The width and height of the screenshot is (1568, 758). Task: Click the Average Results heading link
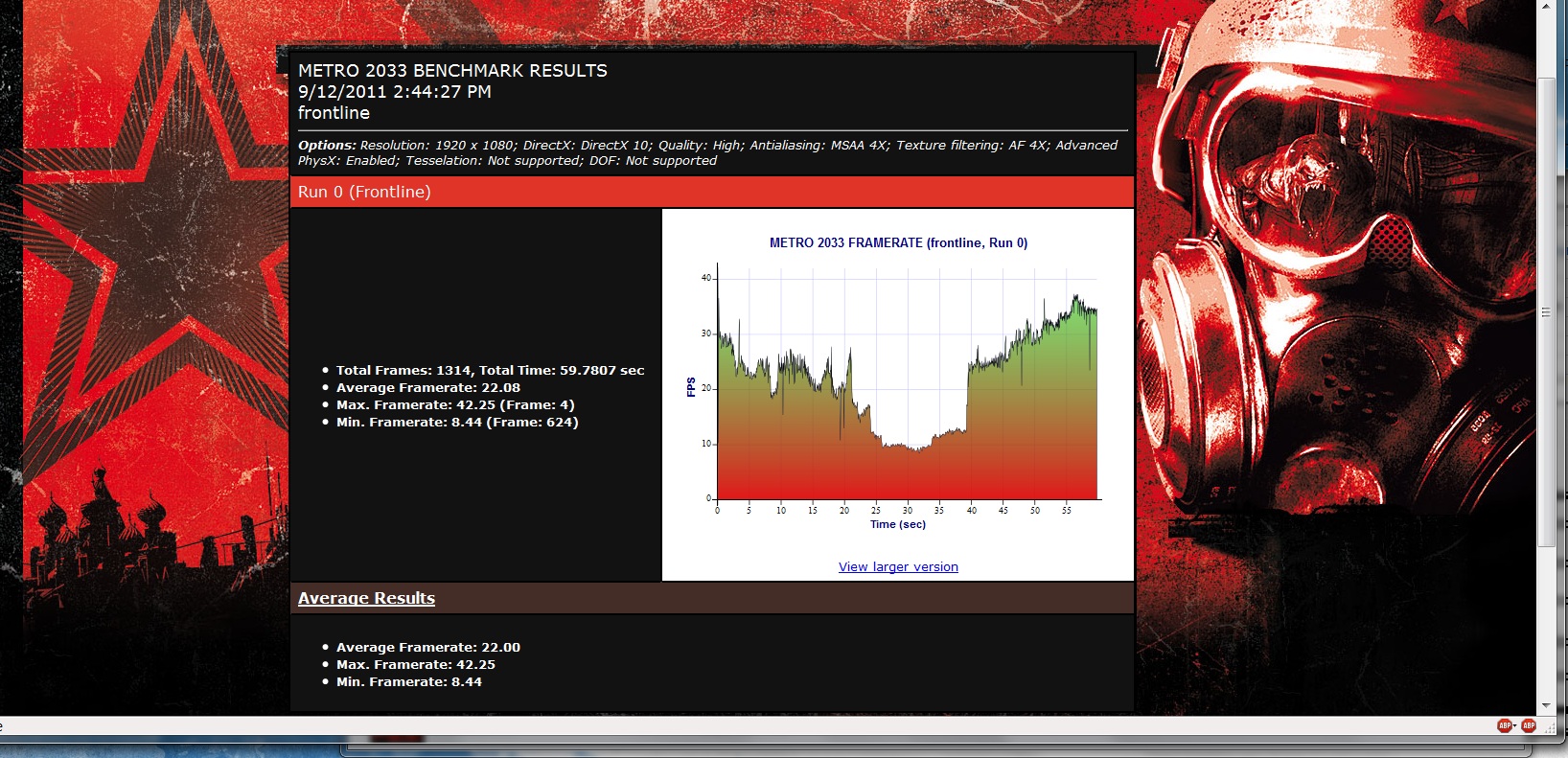point(366,598)
